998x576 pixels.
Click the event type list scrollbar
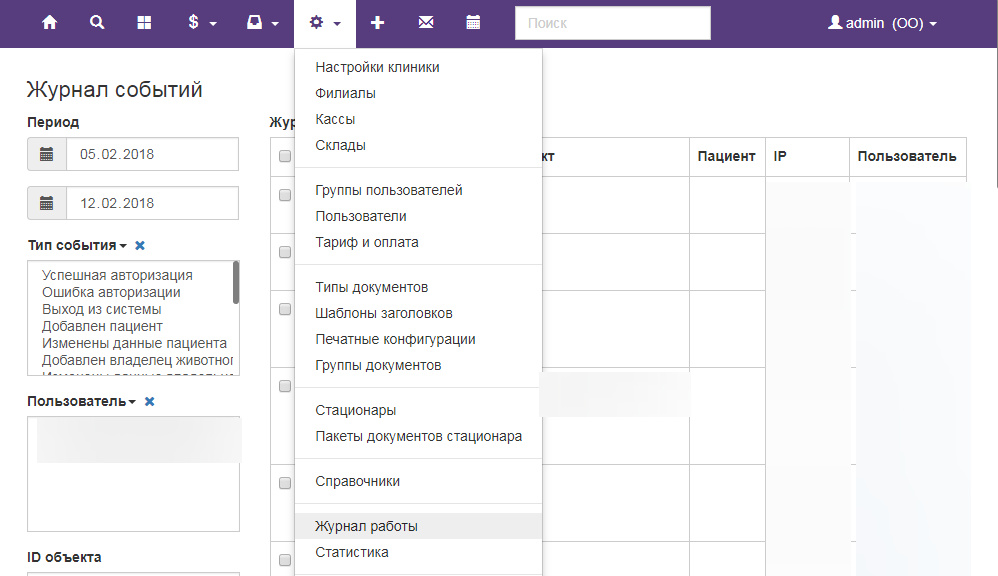point(236,283)
